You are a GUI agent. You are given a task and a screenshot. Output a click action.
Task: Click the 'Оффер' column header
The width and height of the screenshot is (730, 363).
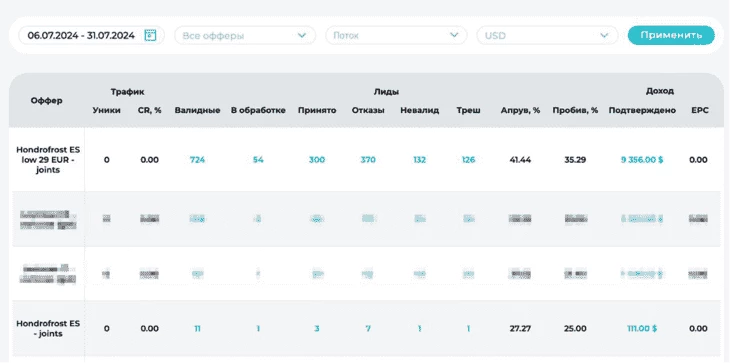[47, 101]
